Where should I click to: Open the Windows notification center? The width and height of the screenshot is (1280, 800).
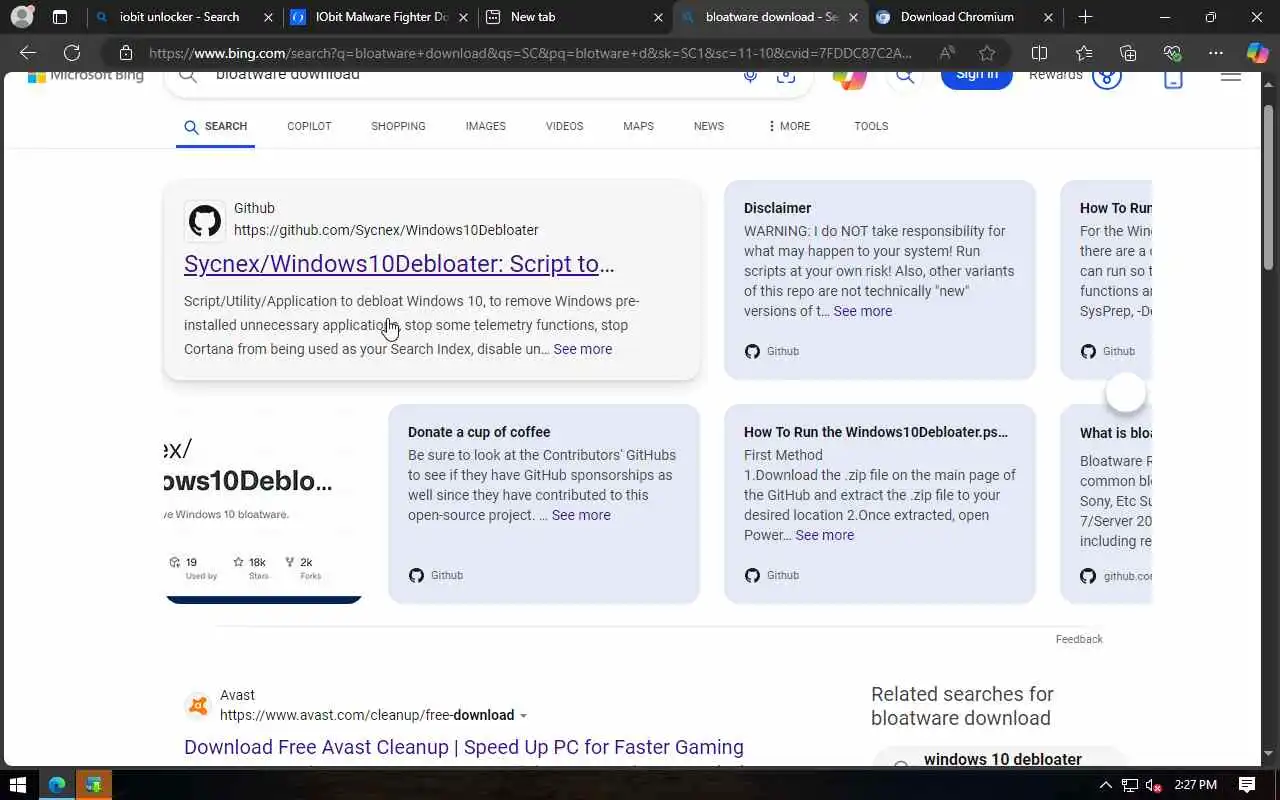(x=1247, y=785)
